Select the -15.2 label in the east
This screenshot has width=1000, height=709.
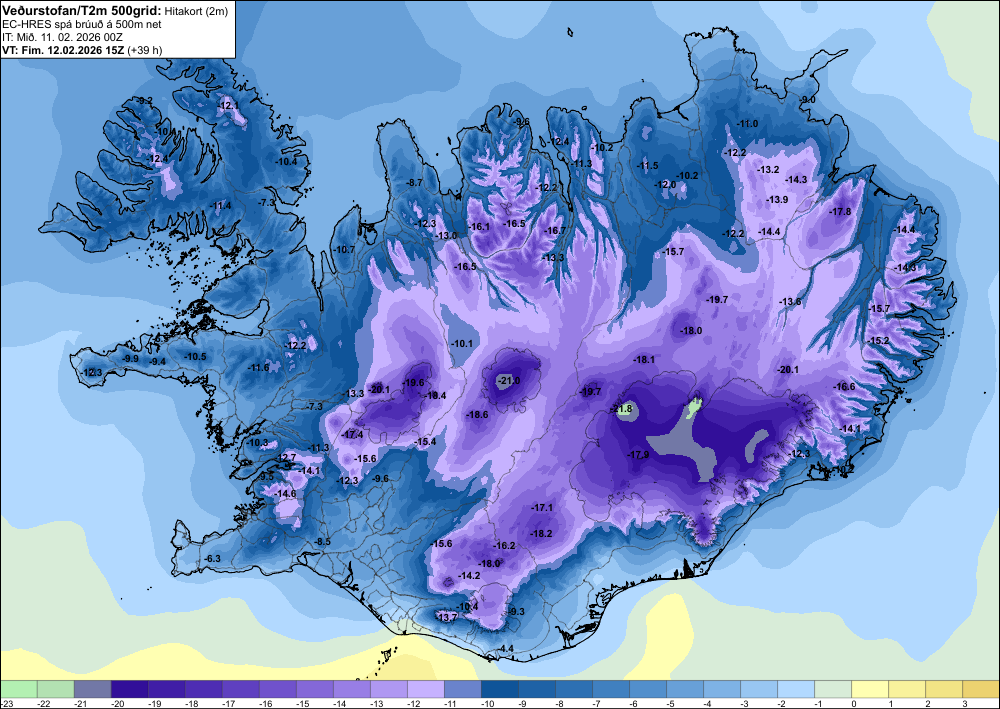[878, 340]
